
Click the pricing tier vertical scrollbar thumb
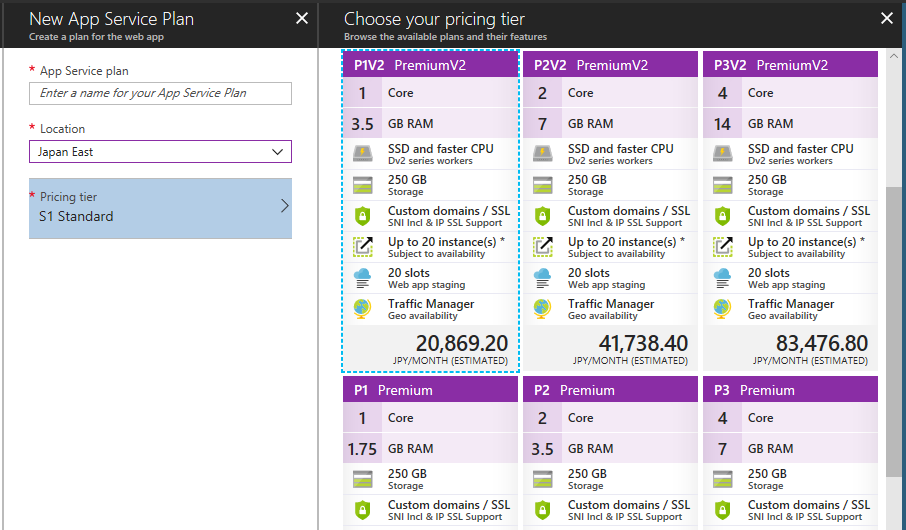coord(893,331)
